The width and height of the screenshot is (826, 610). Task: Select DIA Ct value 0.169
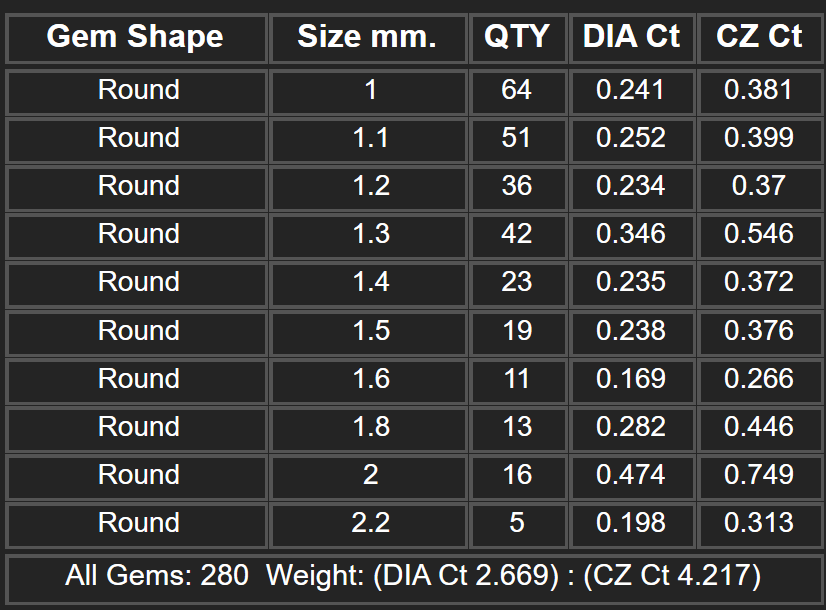click(632, 380)
